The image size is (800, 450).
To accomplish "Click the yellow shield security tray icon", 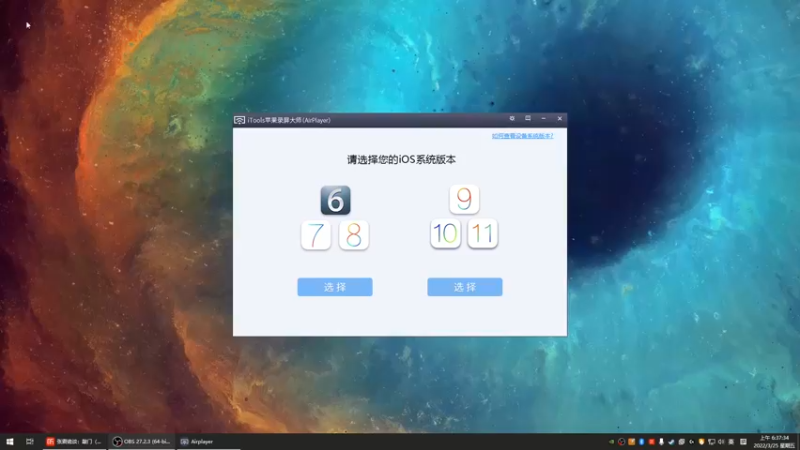I will pos(702,442).
